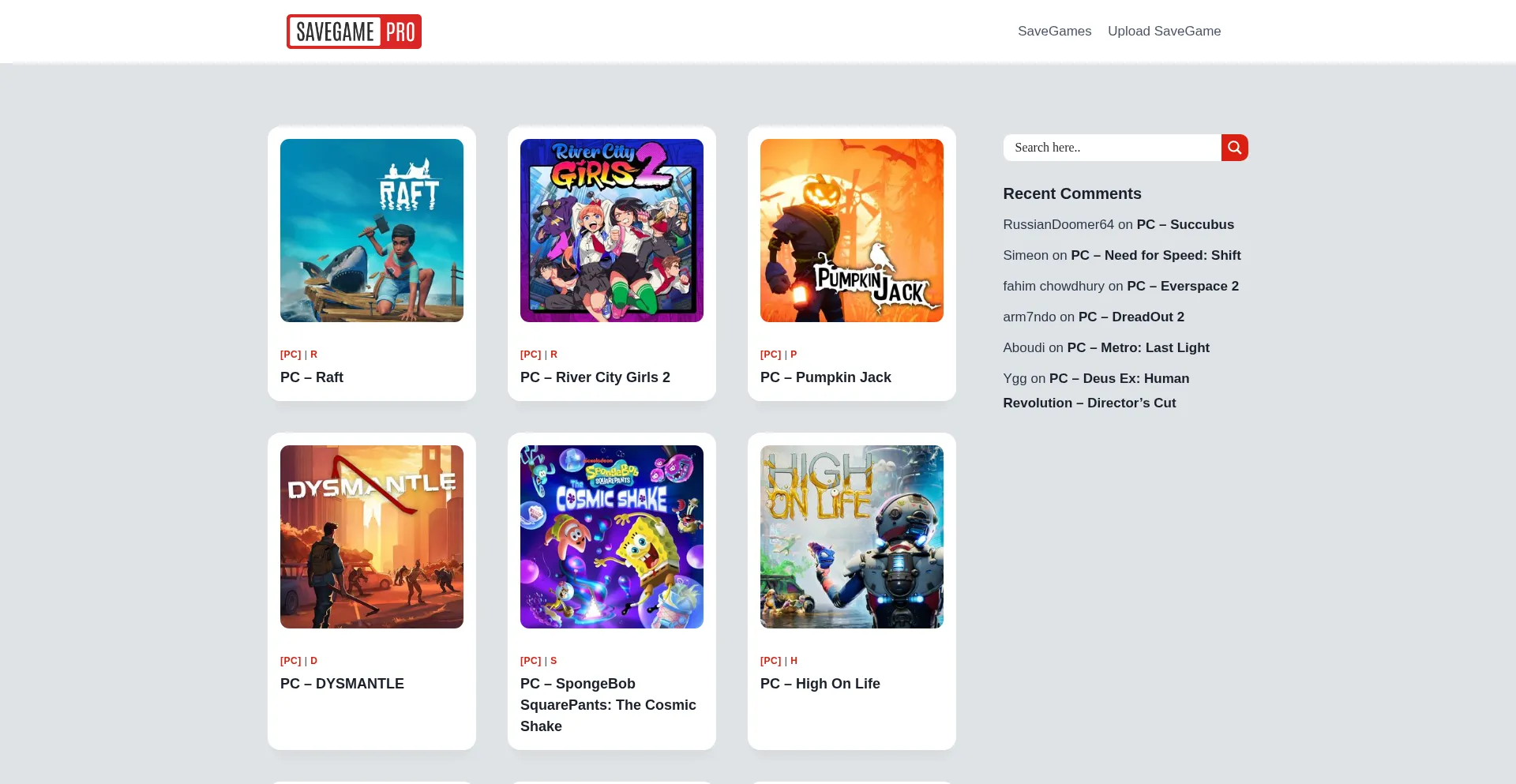Open the 'PC – Everspace 2' comment link
The image size is (1516, 784).
click(x=1183, y=286)
